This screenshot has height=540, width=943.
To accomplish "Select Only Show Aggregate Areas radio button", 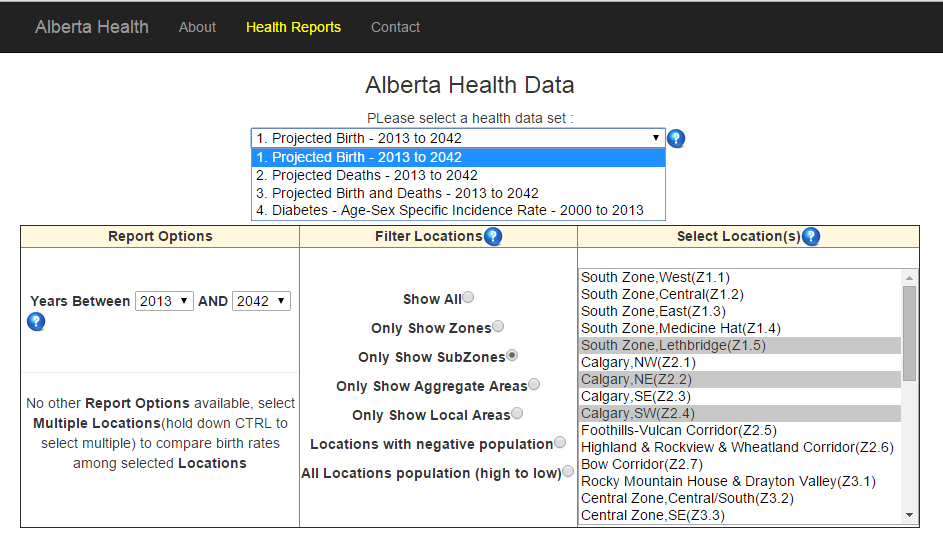I will pyautogui.click(x=534, y=384).
